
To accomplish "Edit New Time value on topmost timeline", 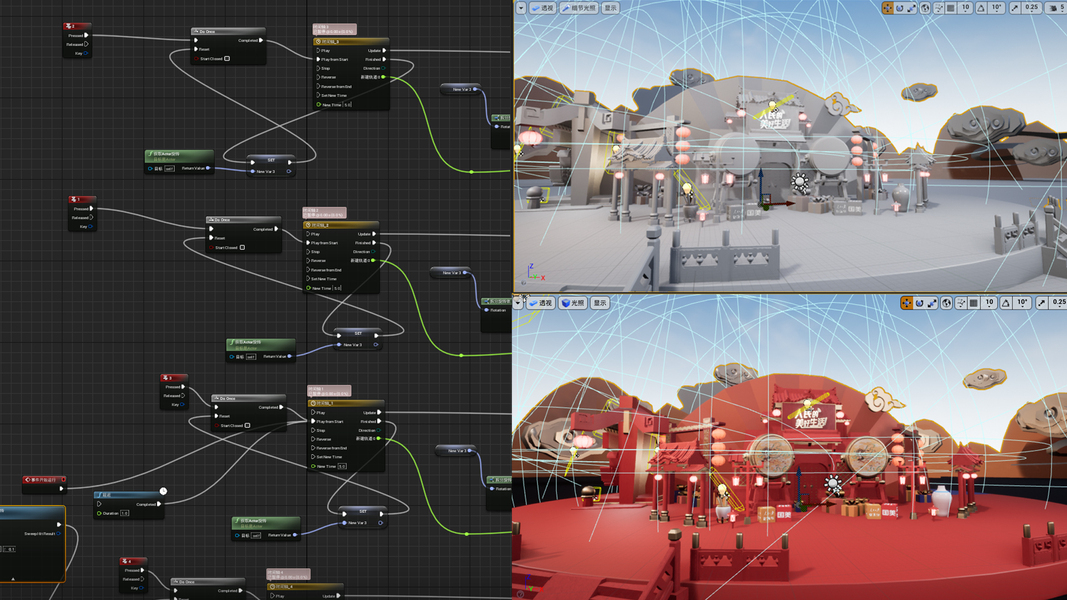I will coord(348,105).
